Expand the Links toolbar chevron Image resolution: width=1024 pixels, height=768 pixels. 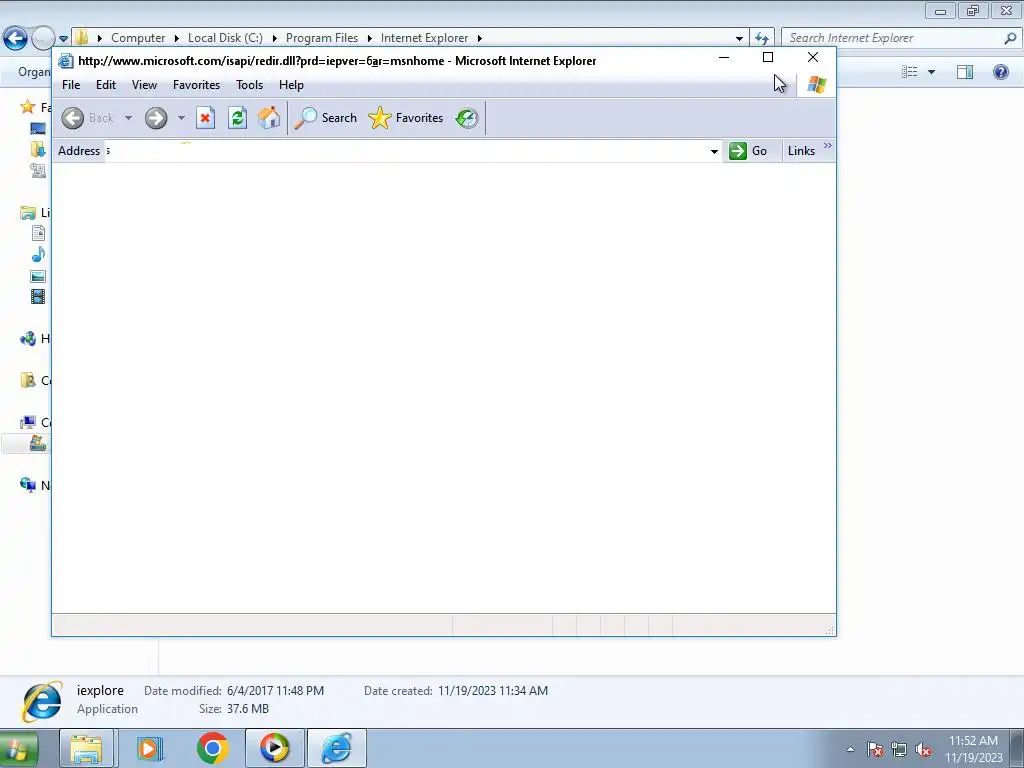(x=828, y=146)
